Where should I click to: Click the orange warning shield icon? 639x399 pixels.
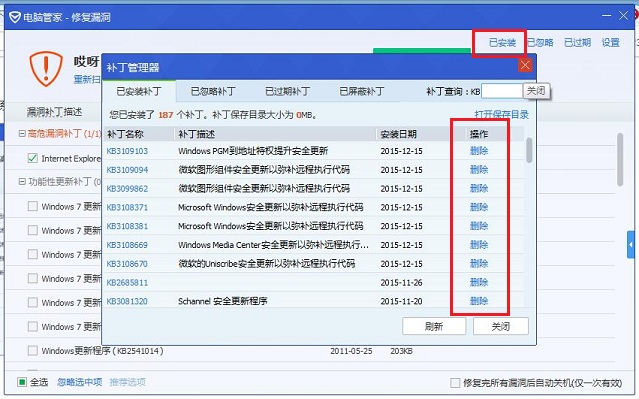click(x=46, y=68)
